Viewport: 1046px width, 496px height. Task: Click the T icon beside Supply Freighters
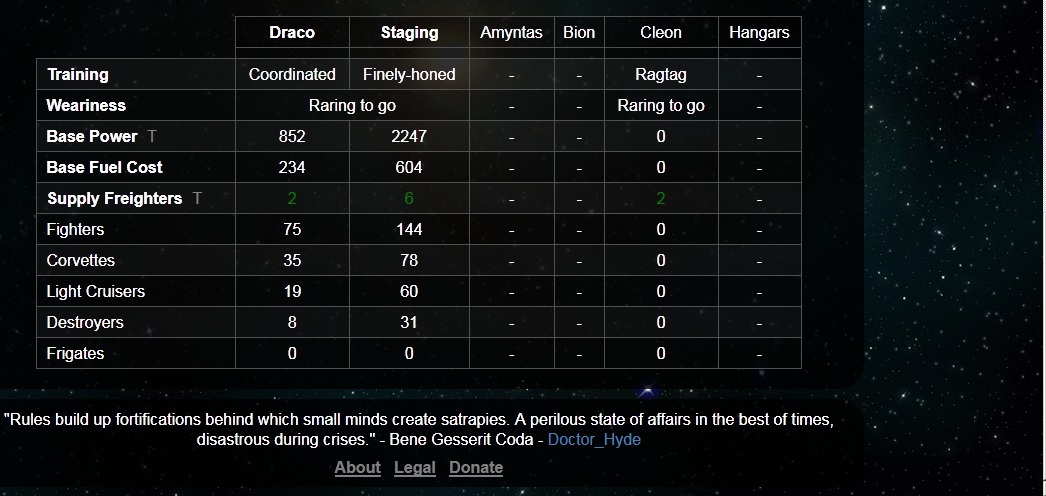click(197, 198)
